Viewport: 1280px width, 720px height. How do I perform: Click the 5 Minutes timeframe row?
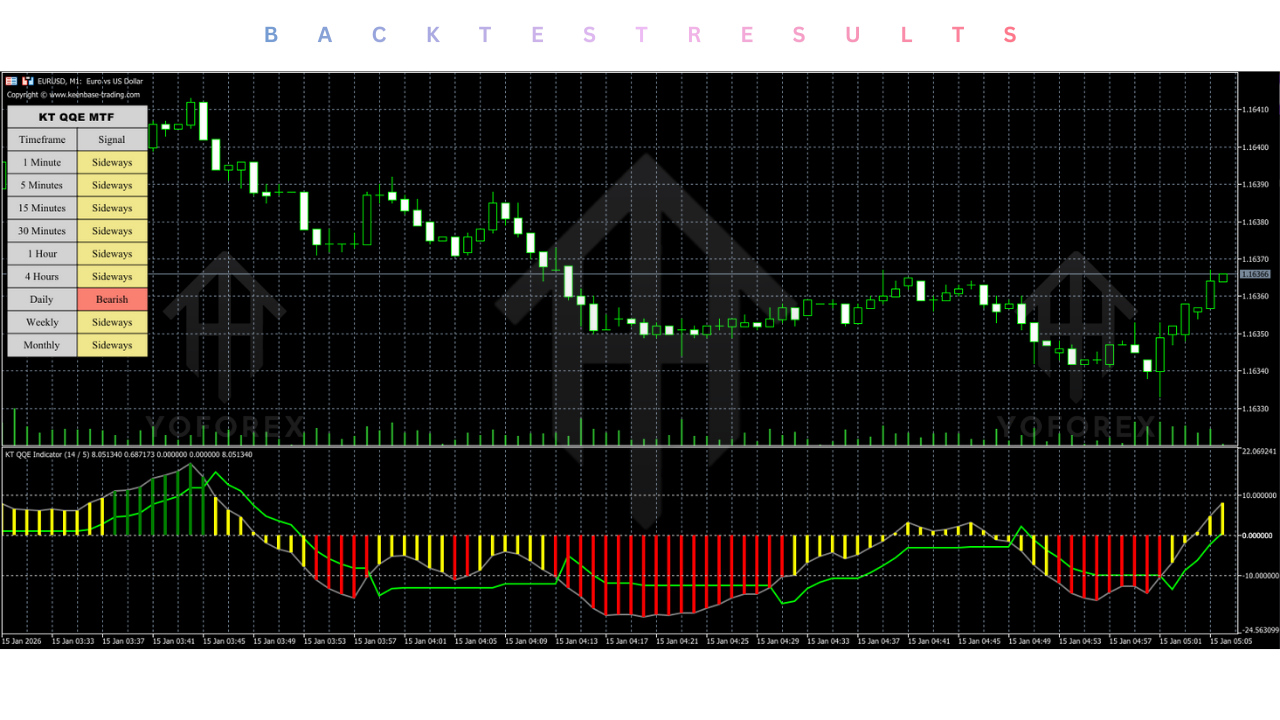tap(41, 185)
